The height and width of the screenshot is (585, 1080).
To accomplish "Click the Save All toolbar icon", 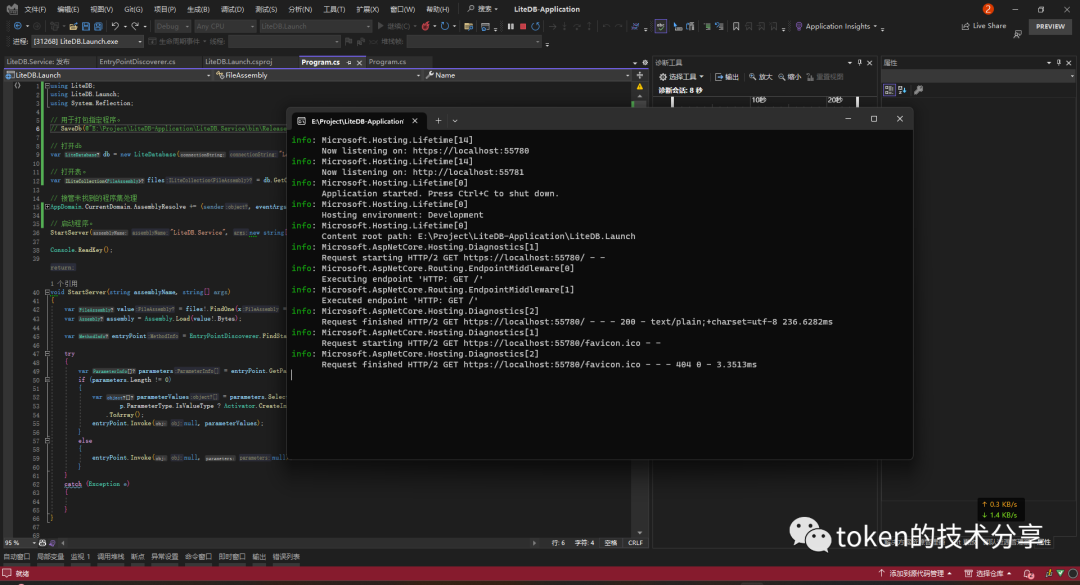I will pyautogui.click(x=98, y=26).
